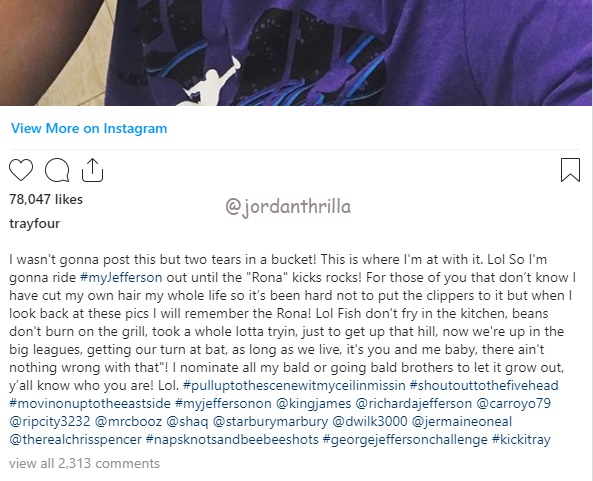Open the #georgejeffersonchallenge hashtag

point(405,439)
